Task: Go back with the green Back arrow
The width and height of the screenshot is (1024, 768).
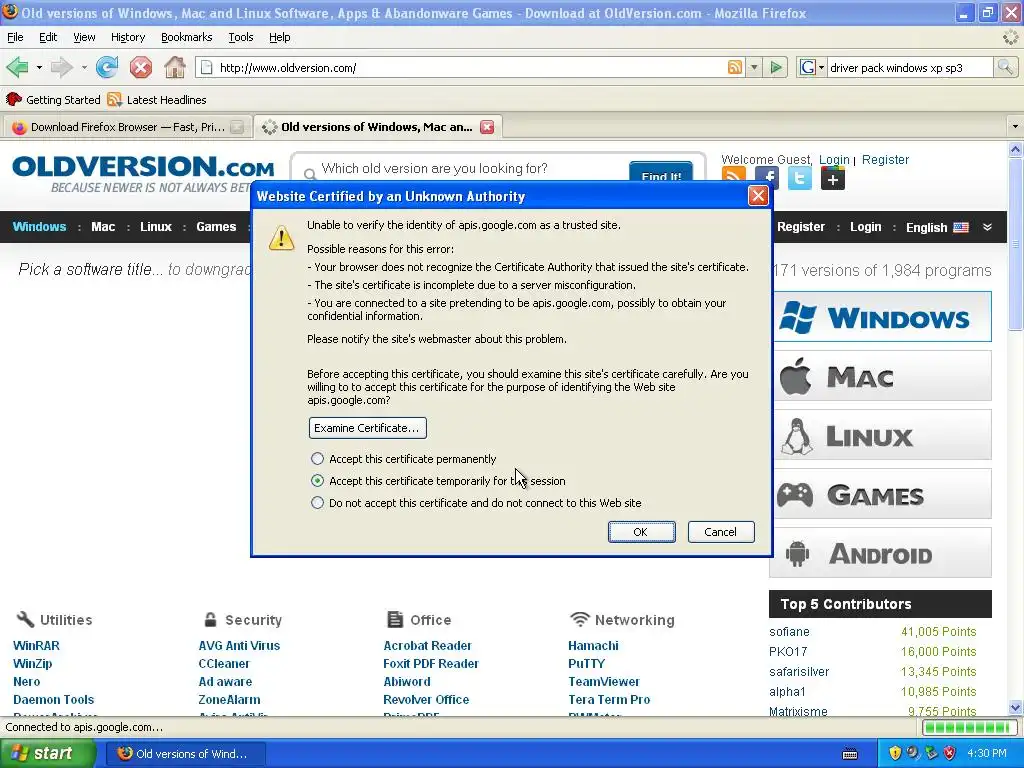Action: click(x=17, y=67)
